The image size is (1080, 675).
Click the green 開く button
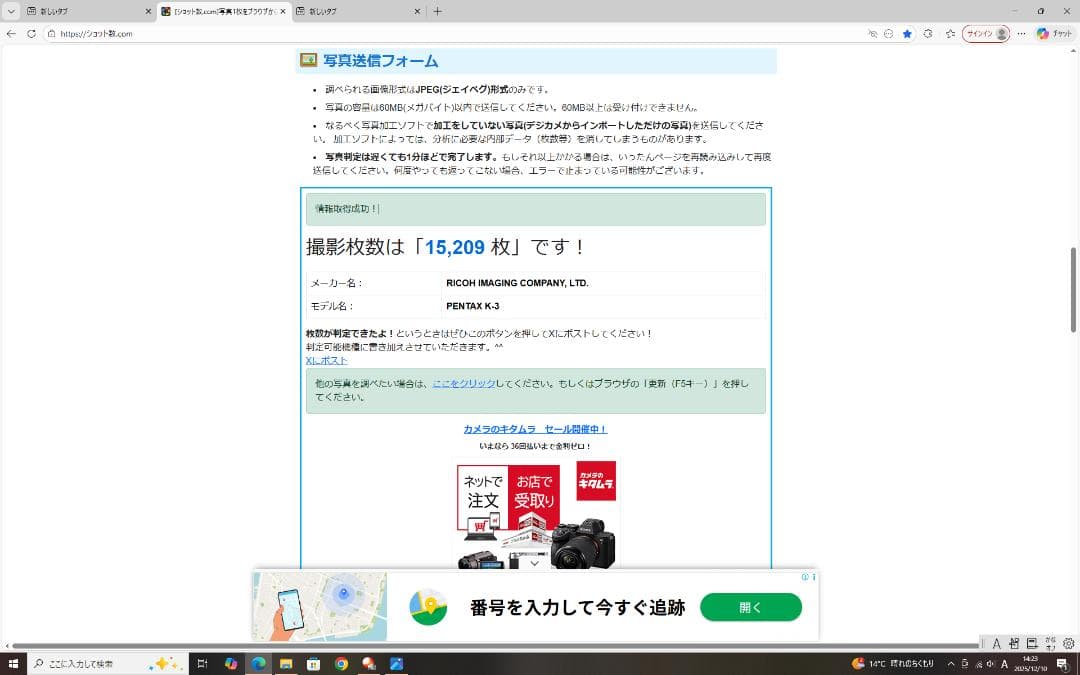pyautogui.click(x=750, y=607)
